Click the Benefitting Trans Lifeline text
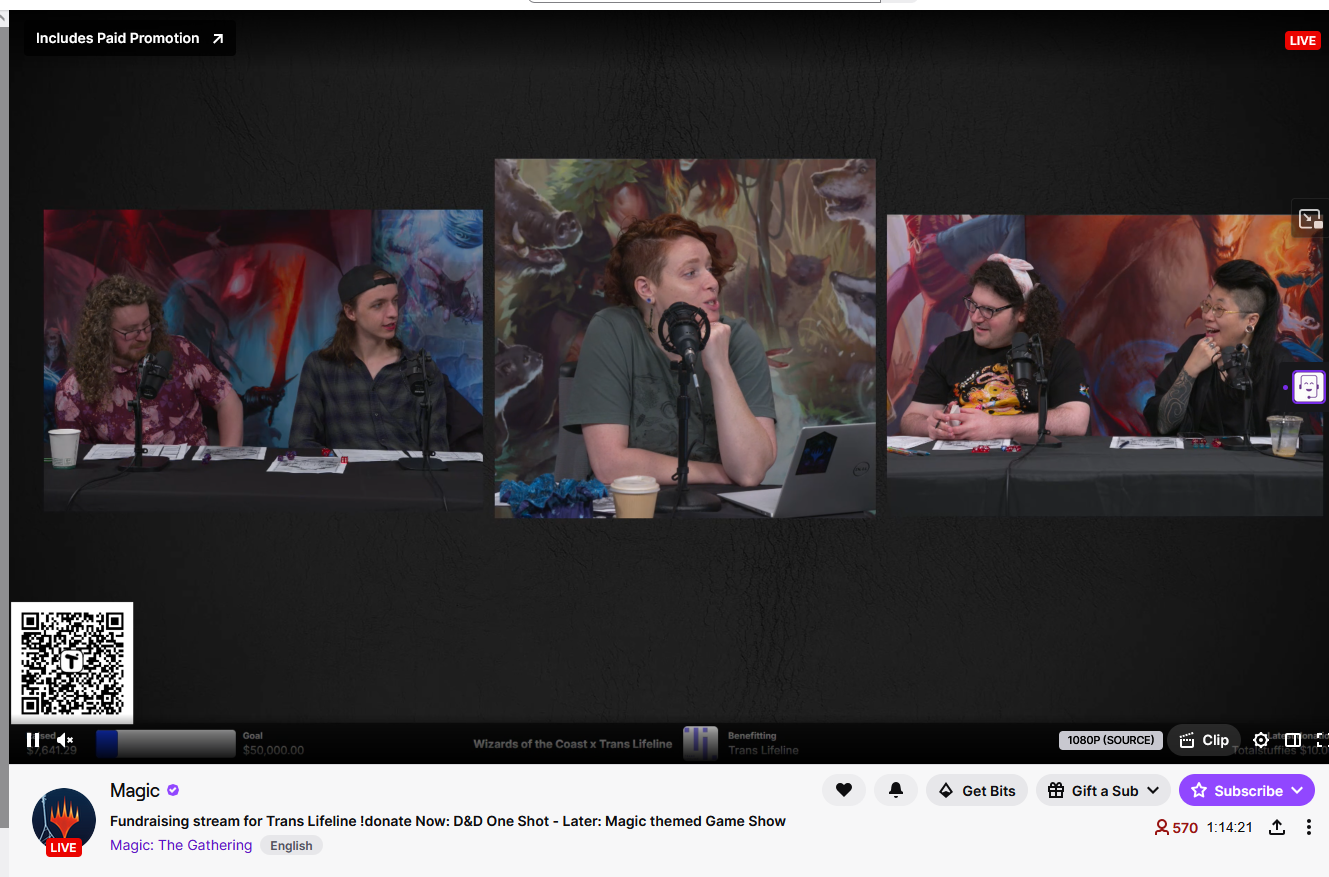The height and width of the screenshot is (877, 1329). click(763, 743)
